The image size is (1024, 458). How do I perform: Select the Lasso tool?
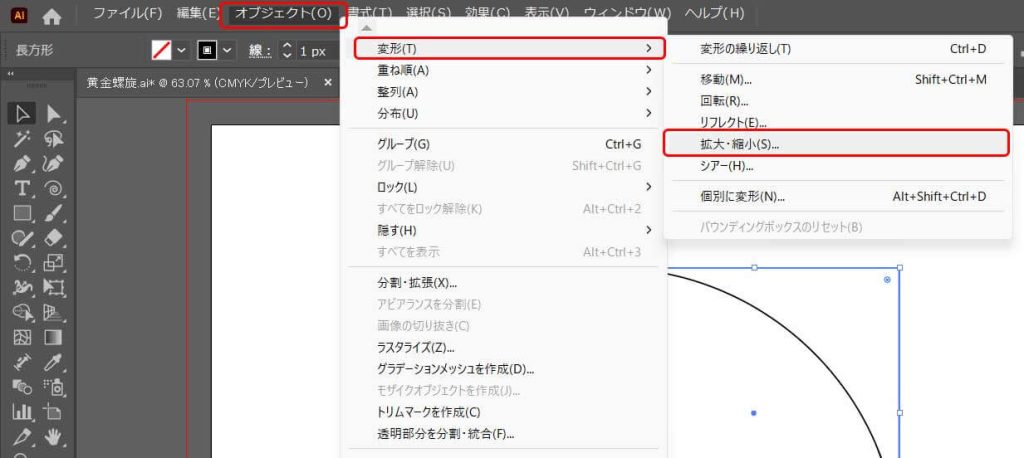(x=54, y=139)
